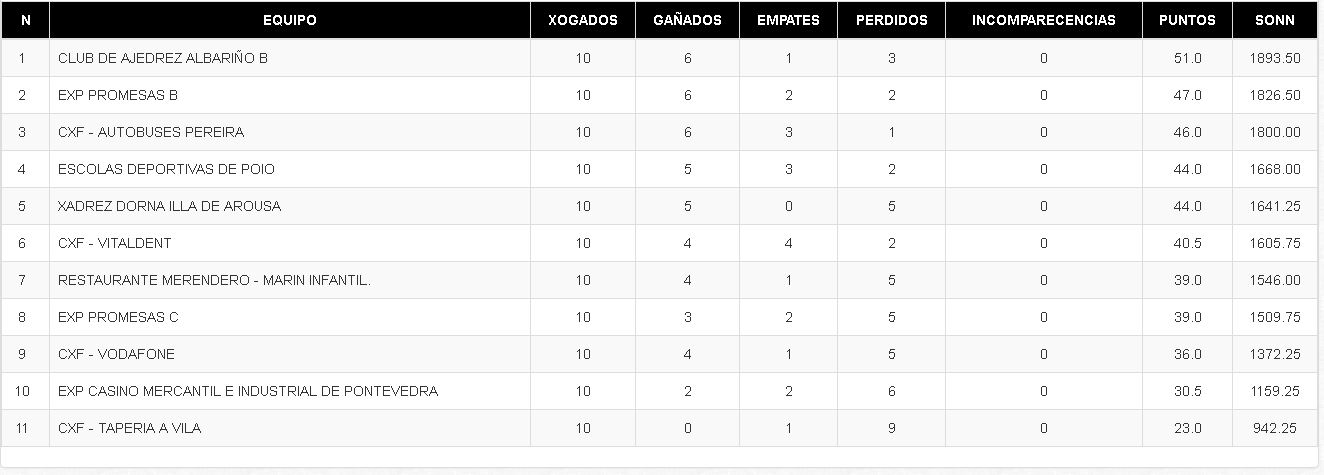Click the SONN column header
This screenshot has height=475, width=1324.
point(1275,20)
